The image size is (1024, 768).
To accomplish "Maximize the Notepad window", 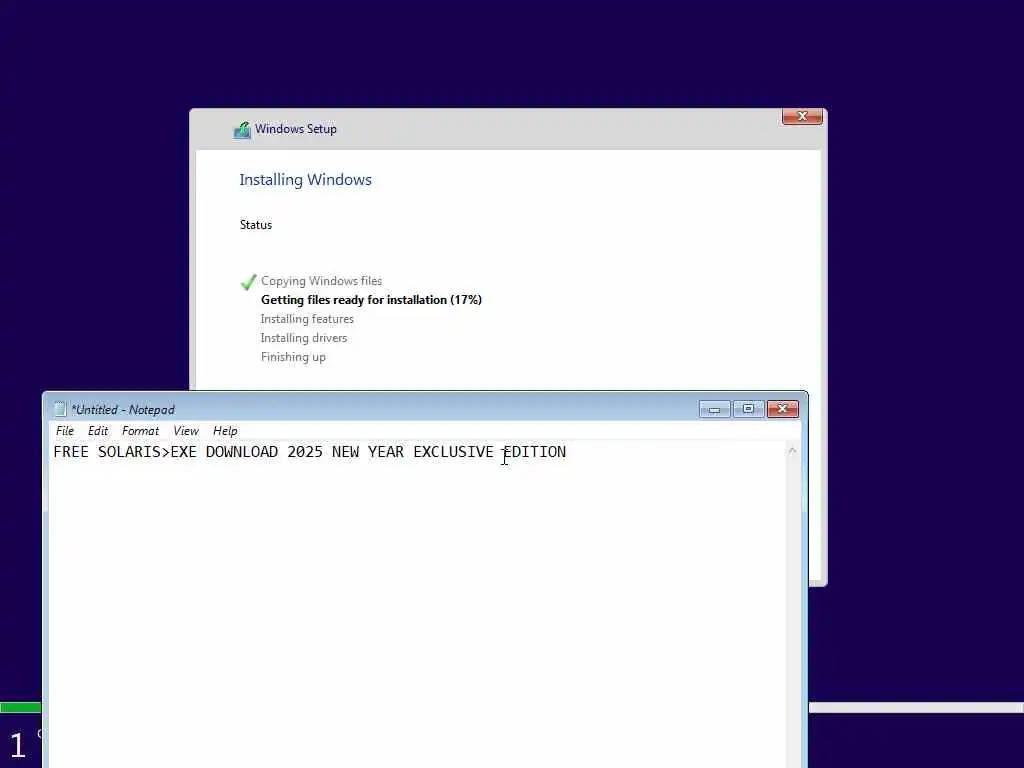I will (748, 409).
